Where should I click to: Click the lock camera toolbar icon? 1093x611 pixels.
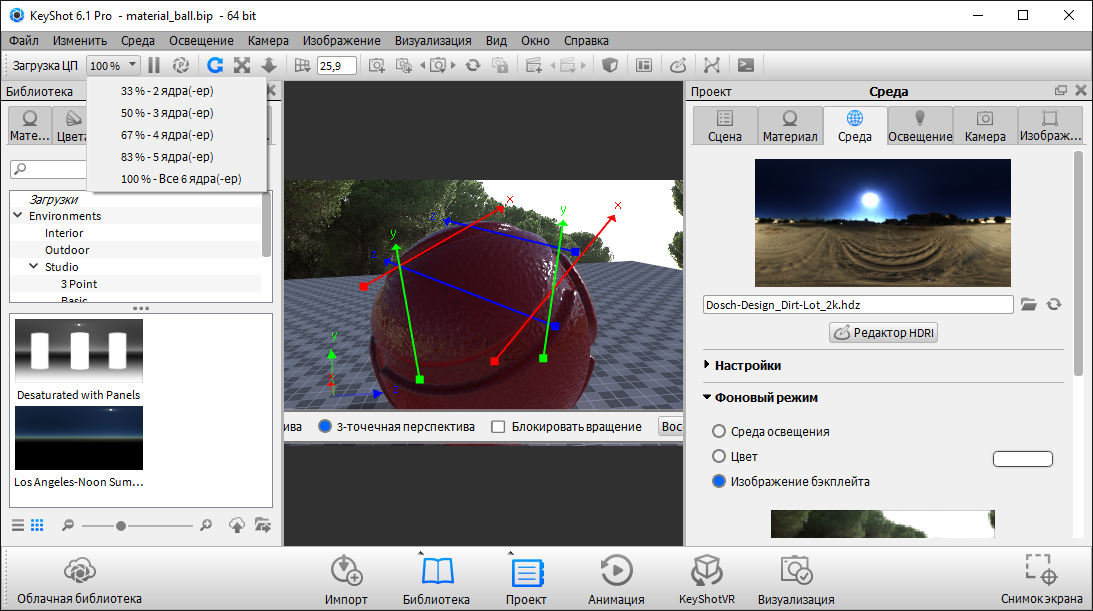click(x=500, y=65)
